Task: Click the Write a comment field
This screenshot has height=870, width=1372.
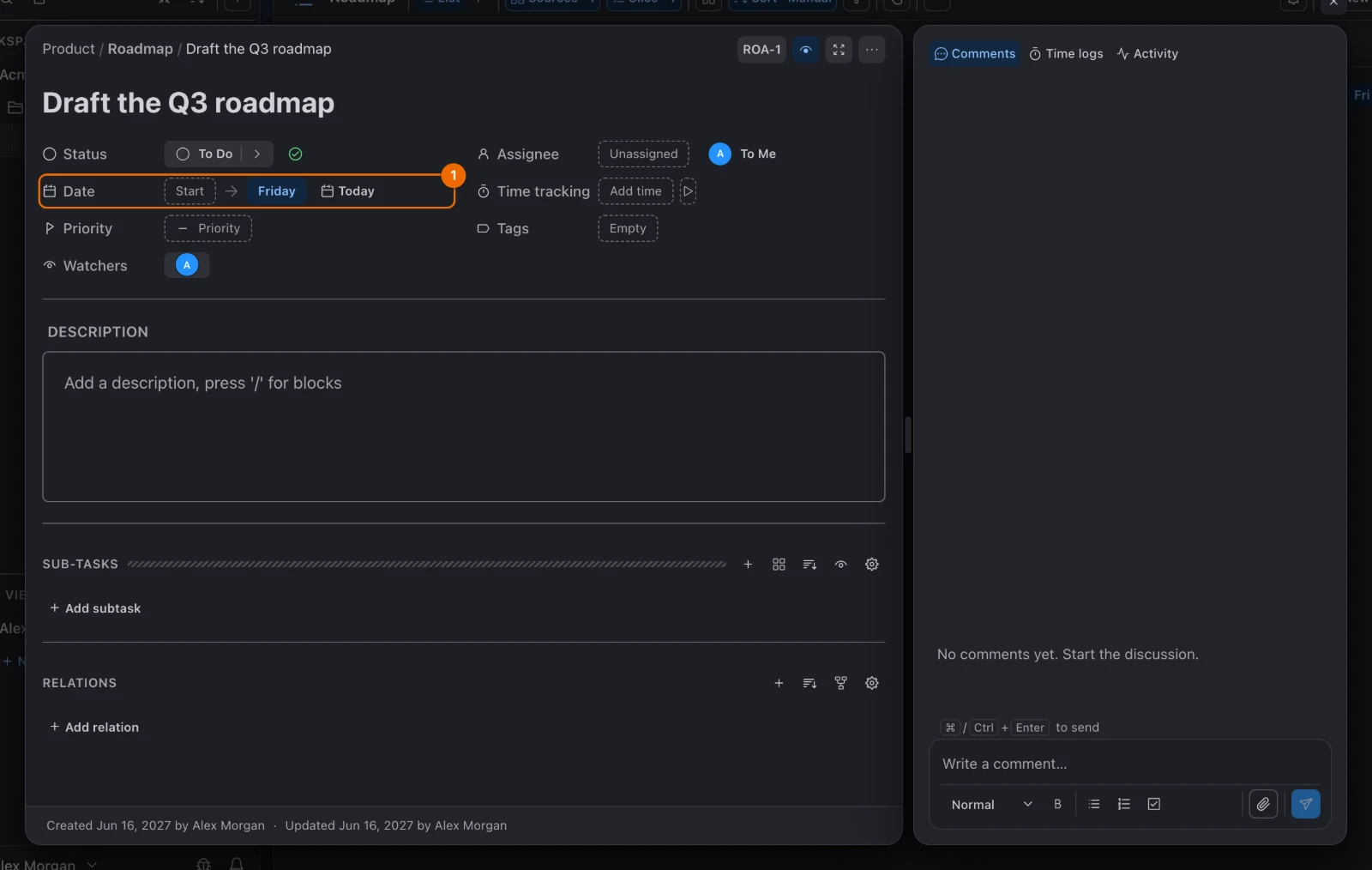Action: pyautogui.click(x=1130, y=764)
